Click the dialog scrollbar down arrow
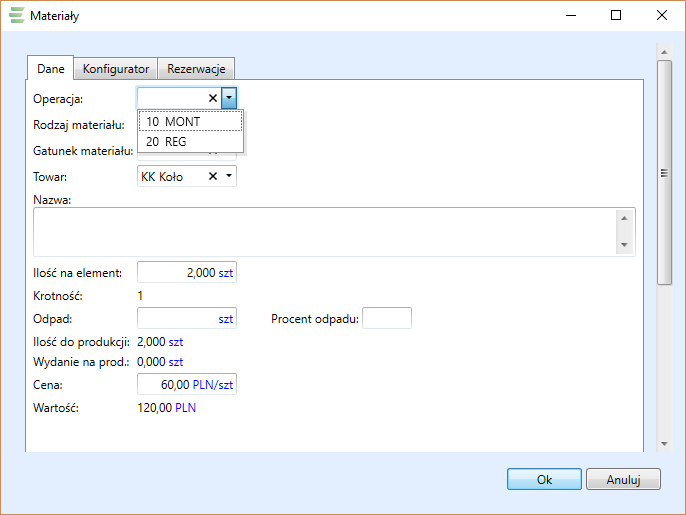Image resolution: width=686 pixels, height=515 pixels. point(663,443)
